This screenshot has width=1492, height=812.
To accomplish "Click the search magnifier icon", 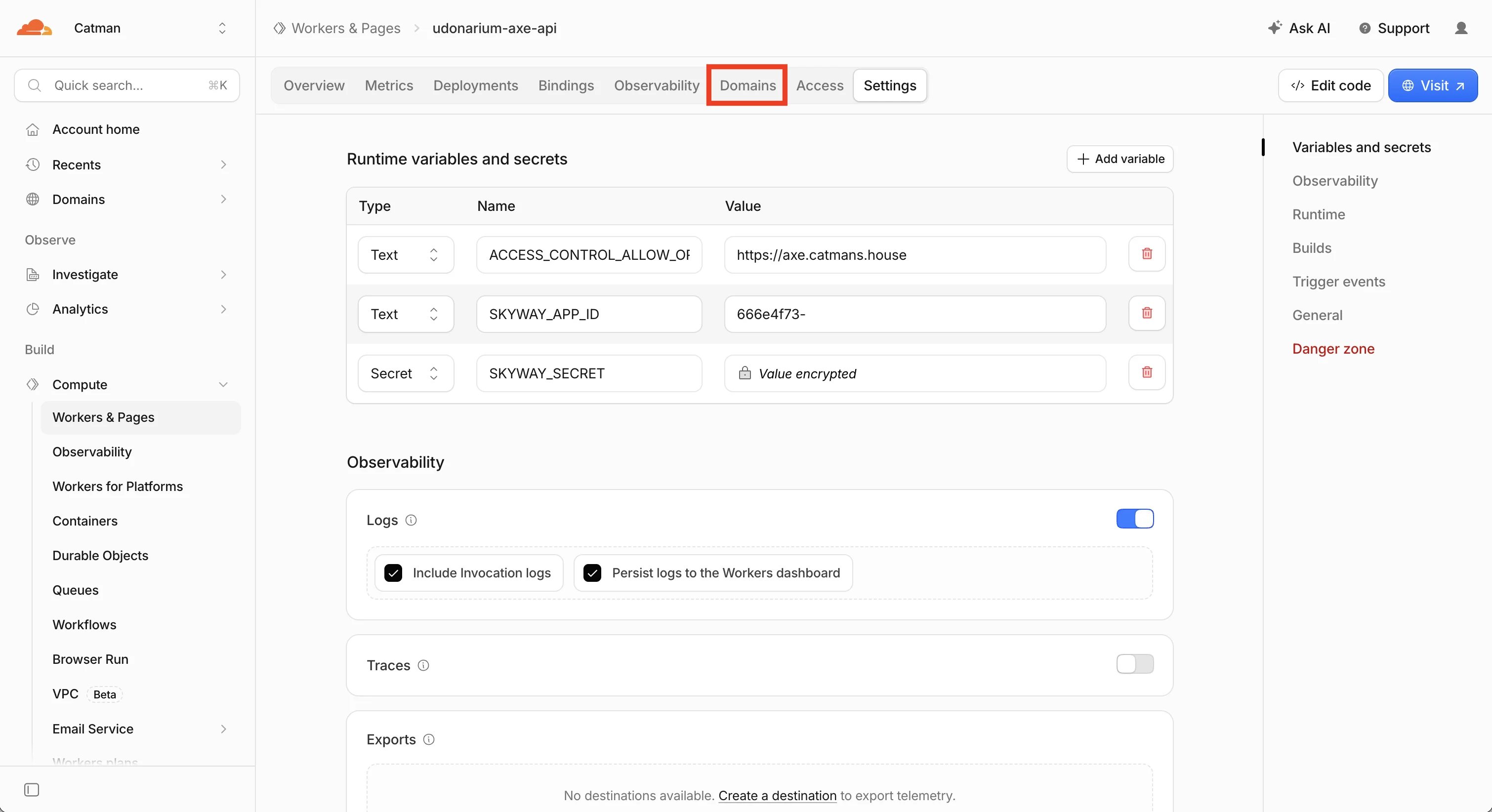I will coord(35,85).
